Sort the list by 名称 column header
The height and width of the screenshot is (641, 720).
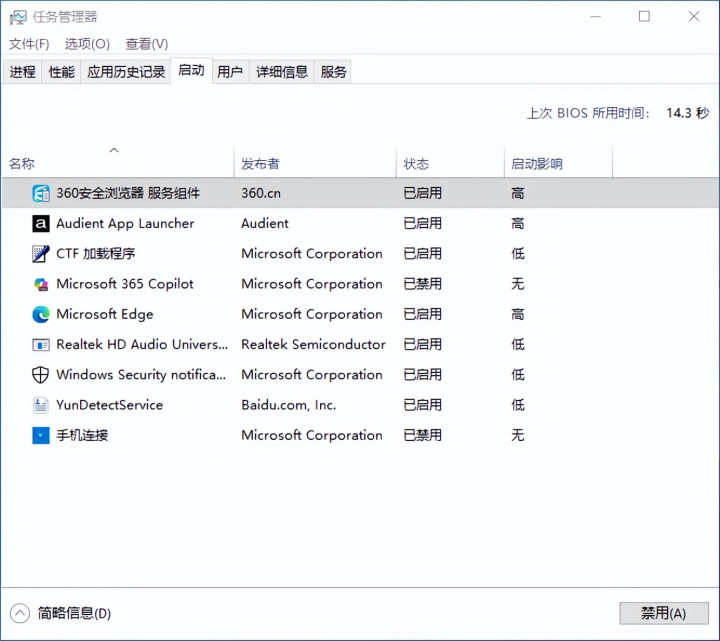pos(118,163)
